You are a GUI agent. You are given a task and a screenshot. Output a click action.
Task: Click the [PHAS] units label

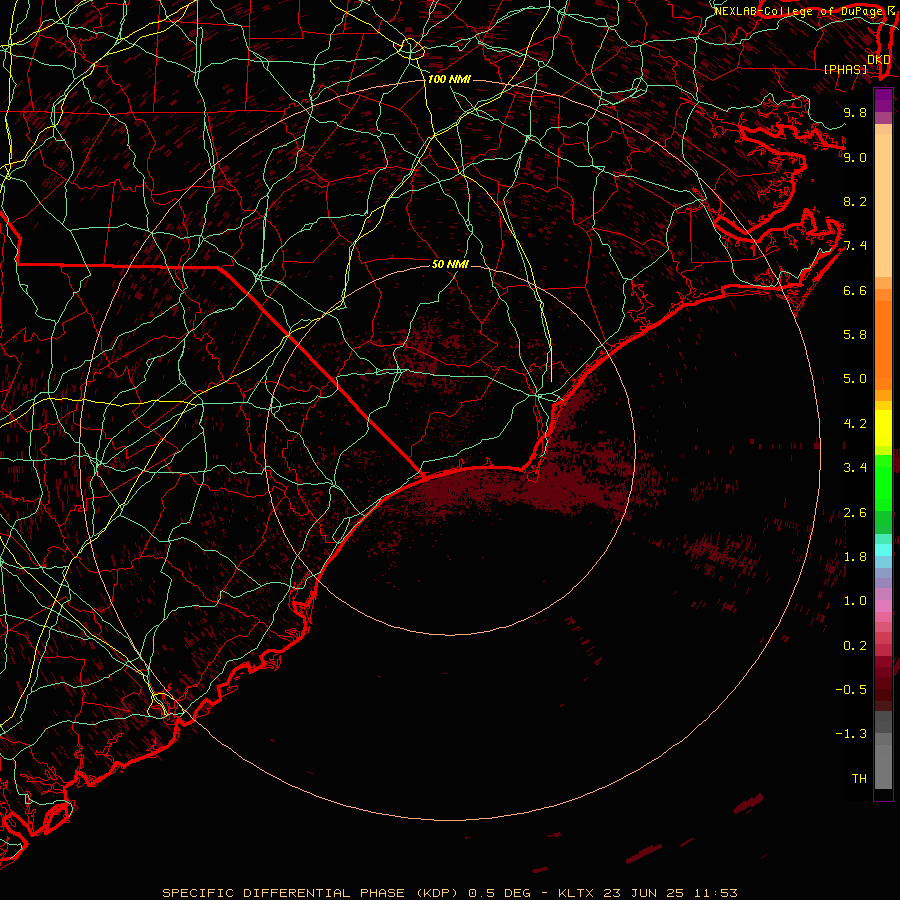(845, 70)
